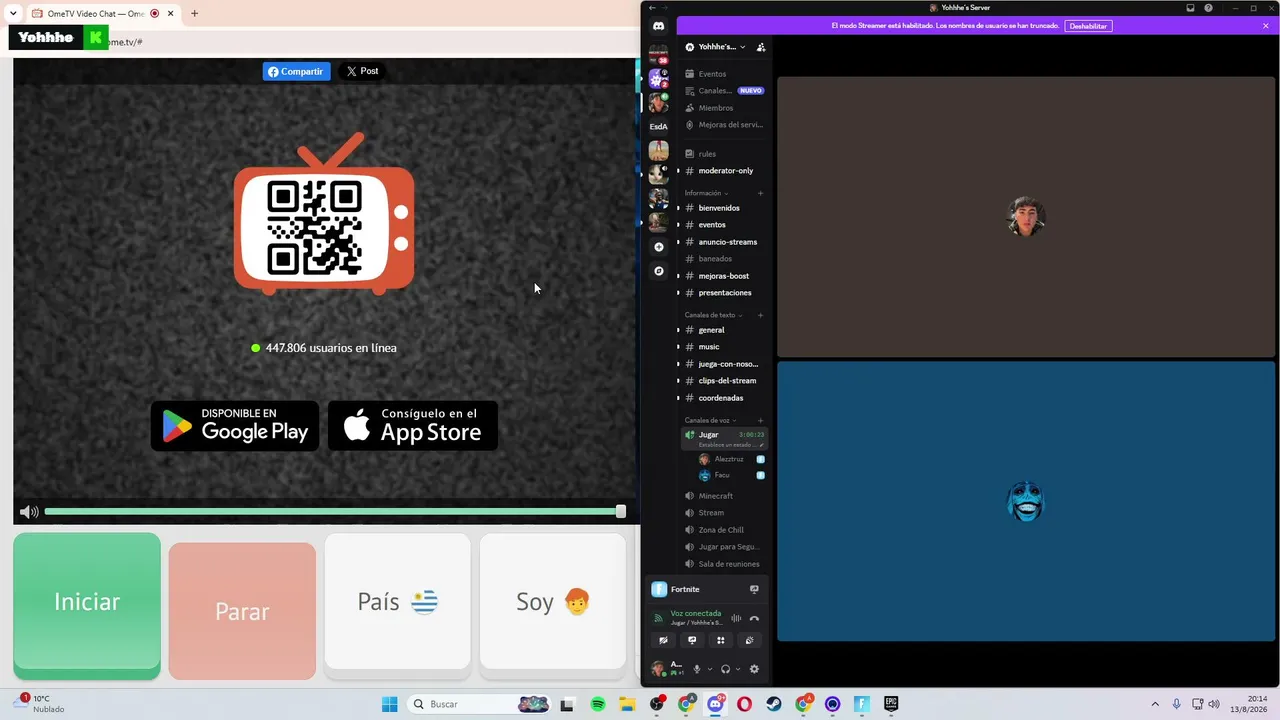This screenshot has height=720, width=1280.
Task: Click the invite people icon beside server name
Action: tap(761, 47)
